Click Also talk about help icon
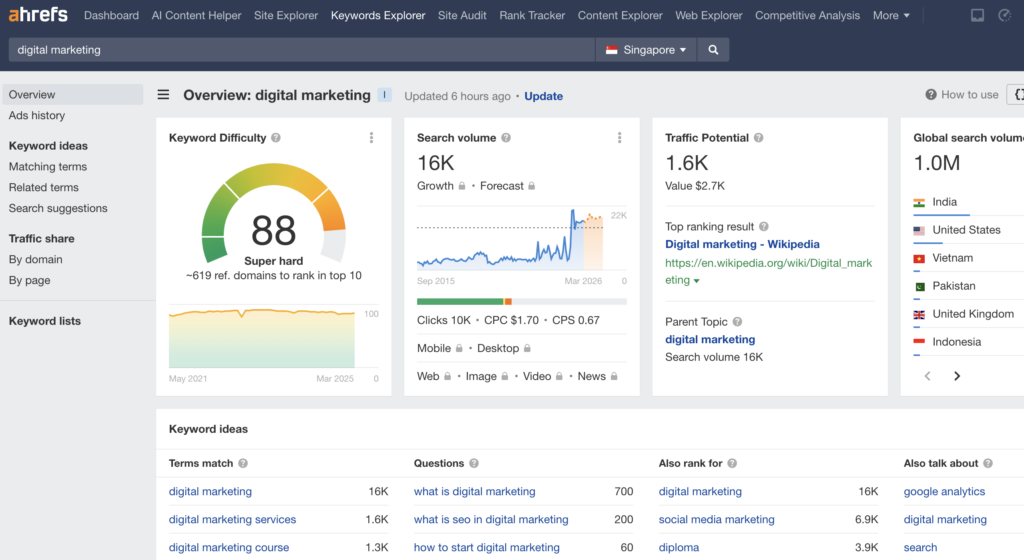Image resolution: width=1024 pixels, height=560 pixels. [x=988, y=463]
